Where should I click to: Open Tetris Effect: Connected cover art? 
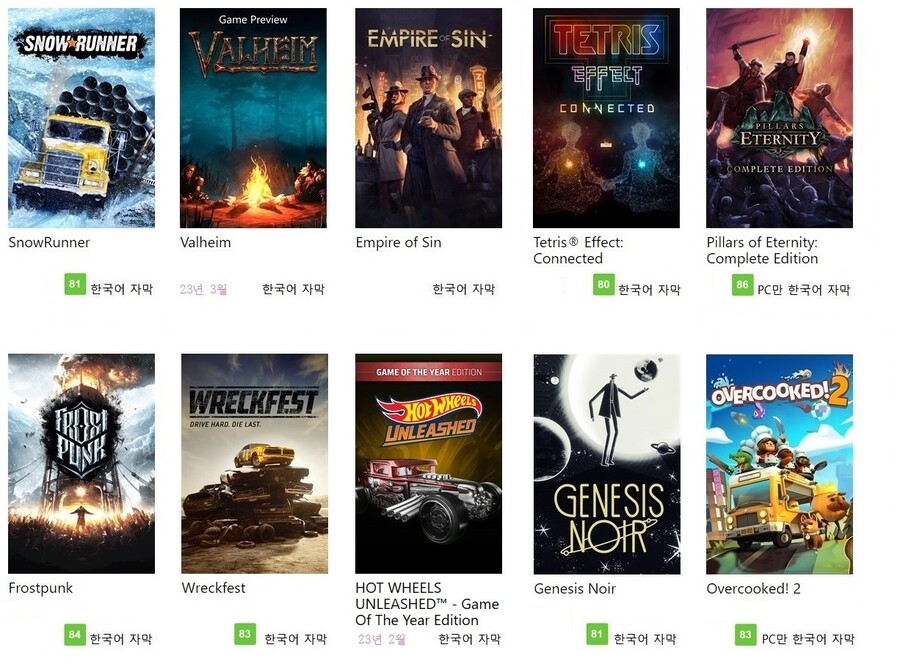pos(606,118)
